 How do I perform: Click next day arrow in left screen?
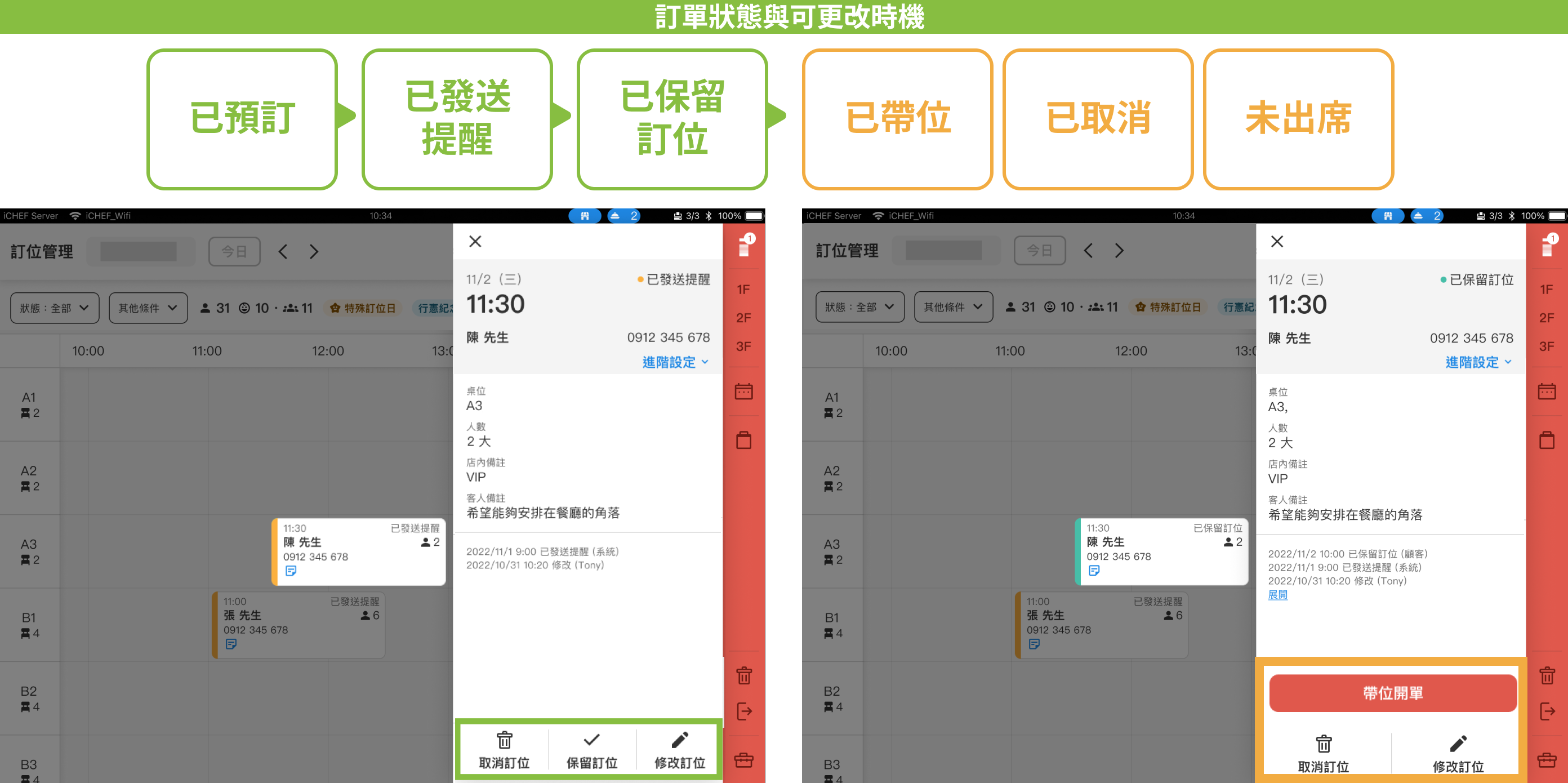coord(314,251)
